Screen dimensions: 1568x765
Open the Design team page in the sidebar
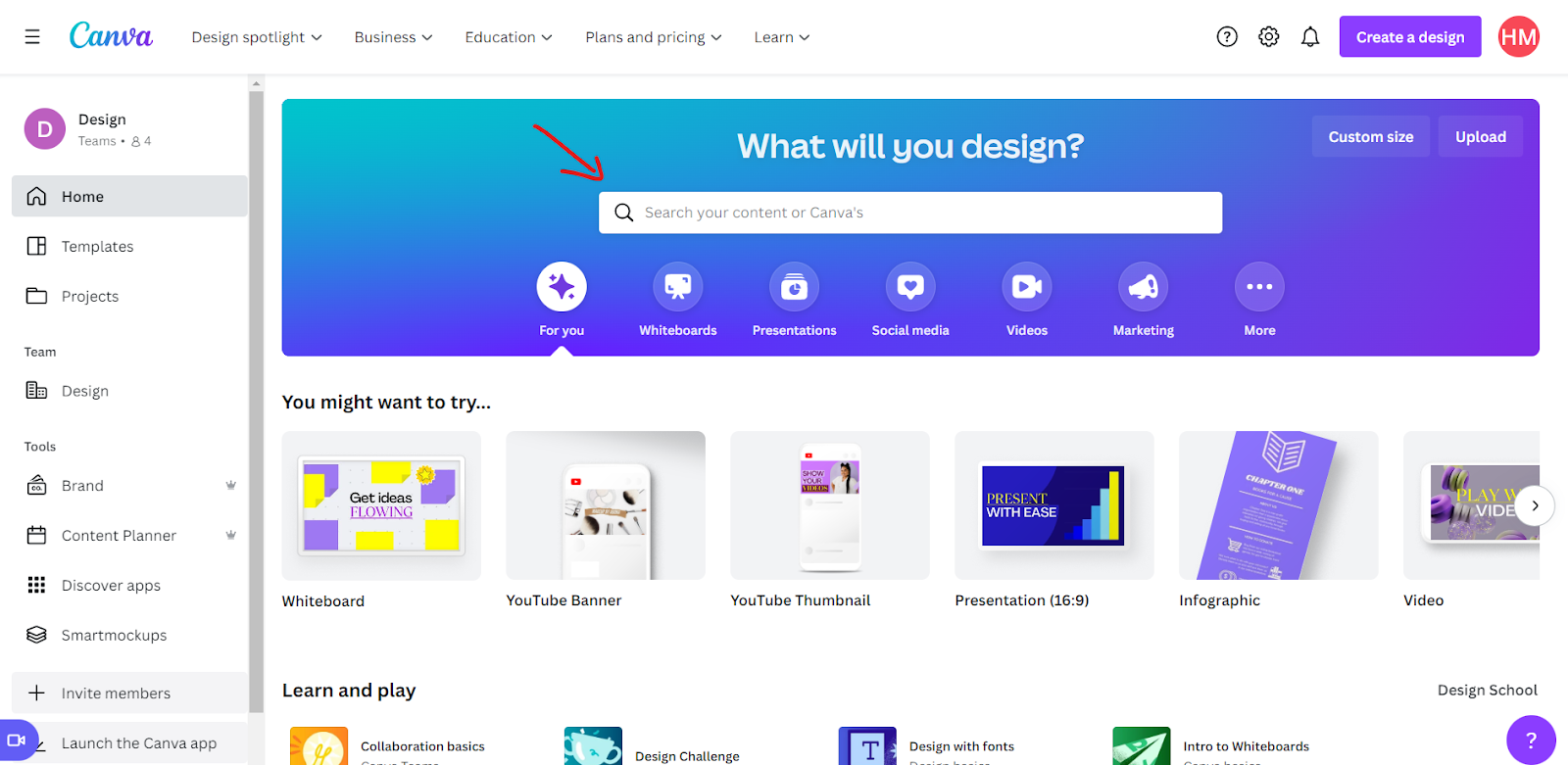129,390
